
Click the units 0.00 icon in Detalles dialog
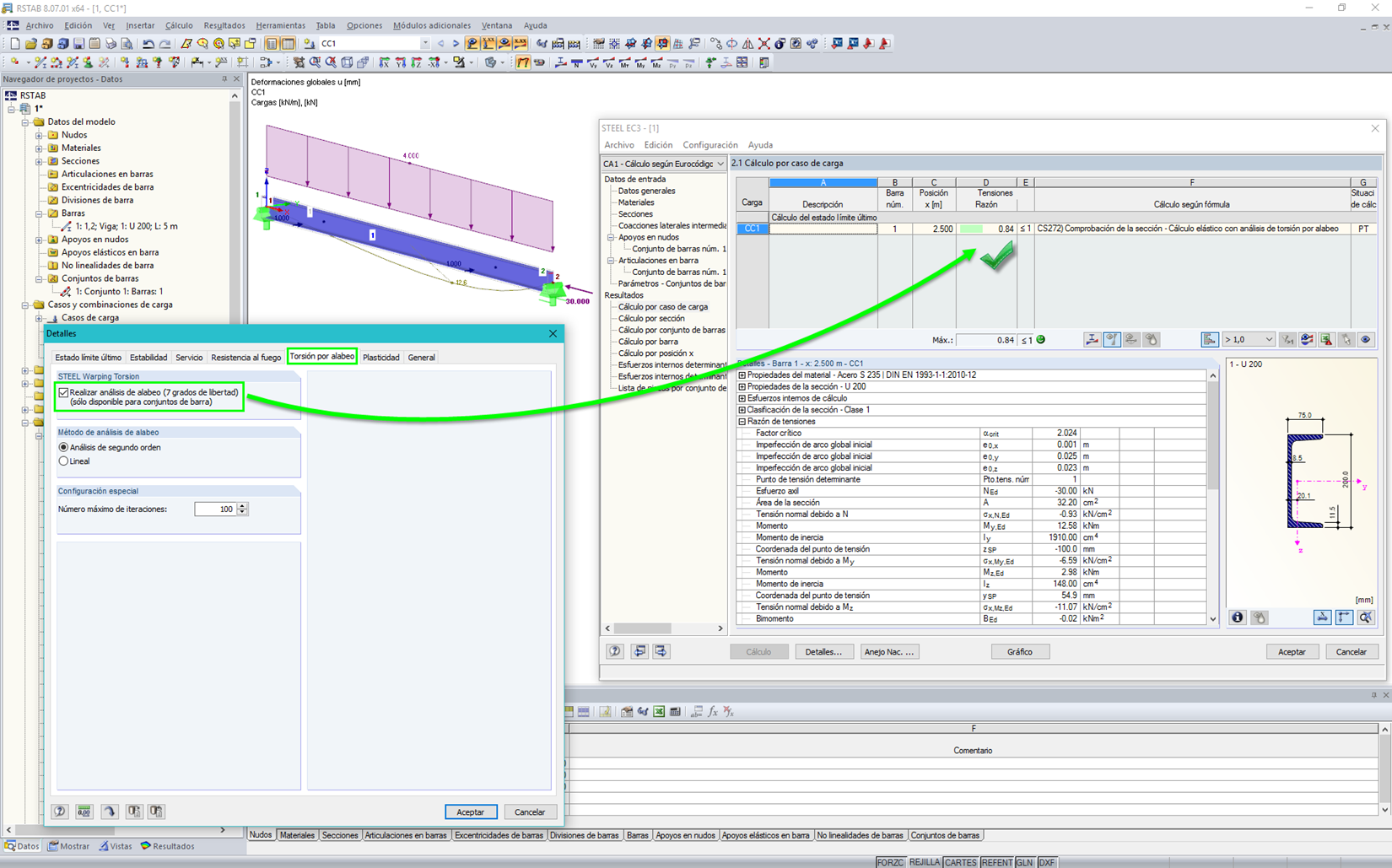pyautogui.click(x=84, y=811)
